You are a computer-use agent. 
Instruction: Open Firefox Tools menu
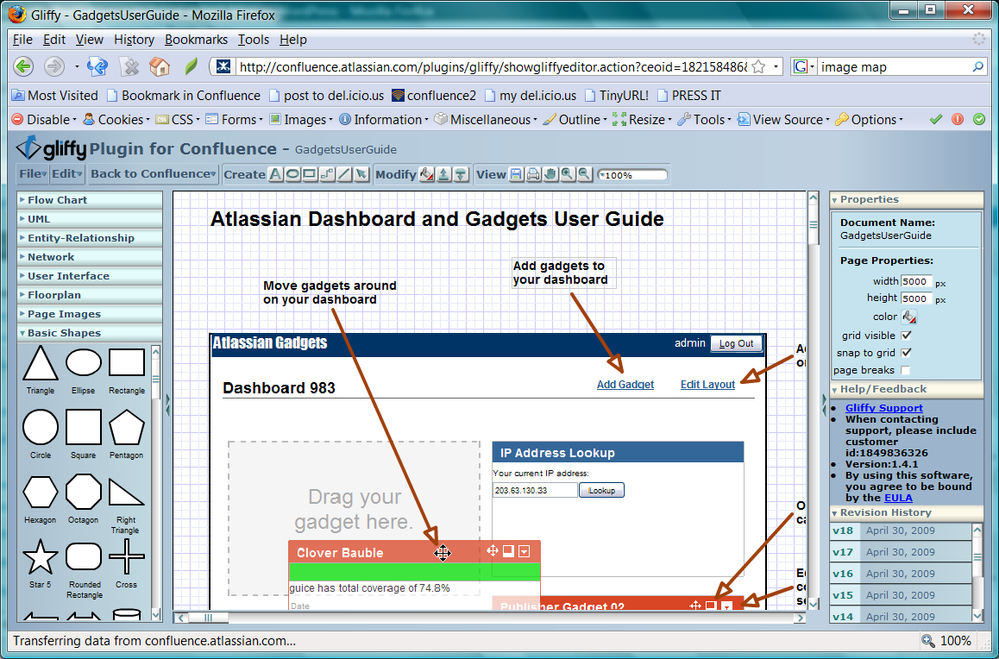coord(254,40)
